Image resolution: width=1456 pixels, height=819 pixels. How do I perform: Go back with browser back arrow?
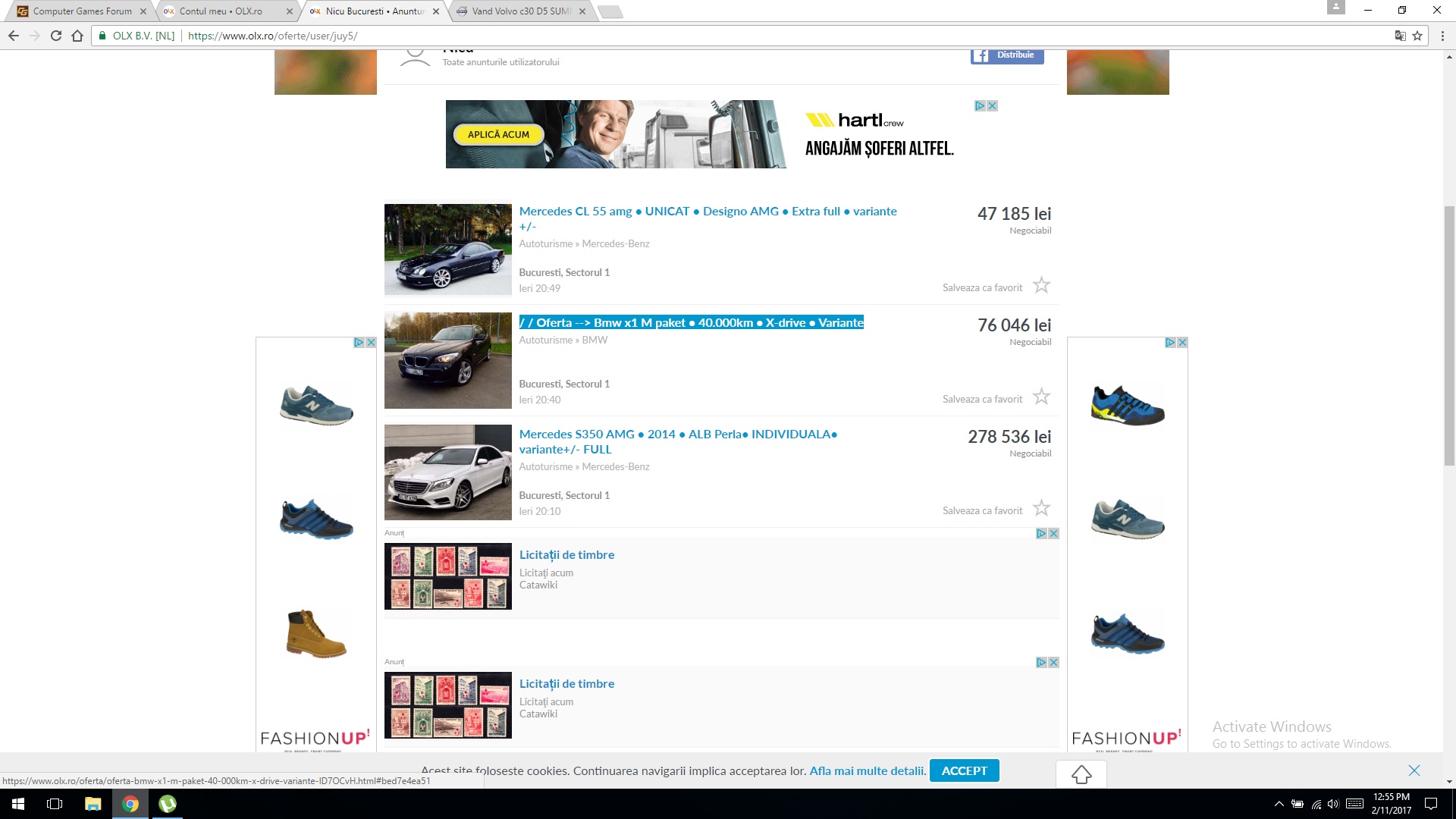(13, 36)
